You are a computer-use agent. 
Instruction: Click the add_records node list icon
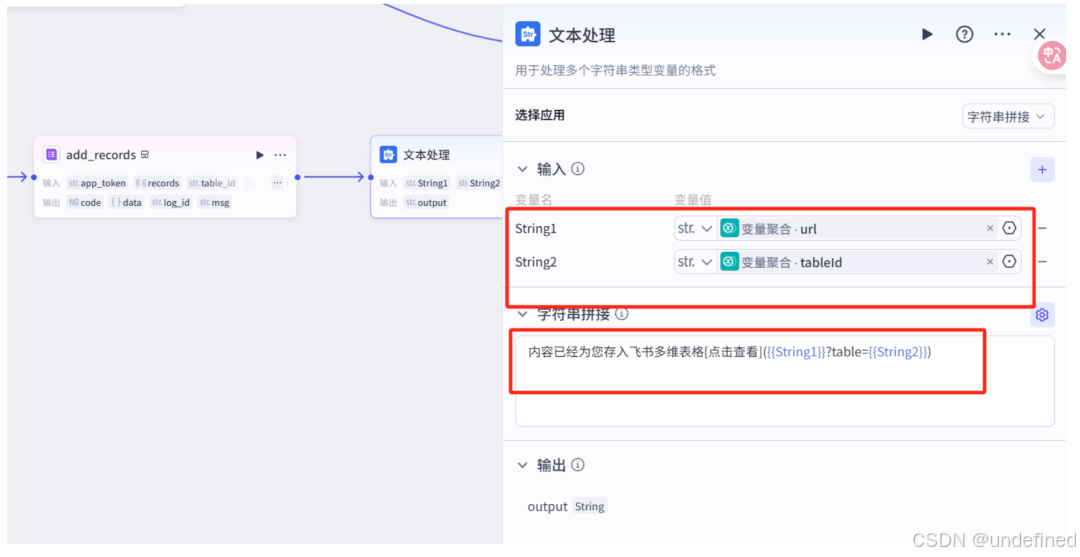tap(52, 154)
